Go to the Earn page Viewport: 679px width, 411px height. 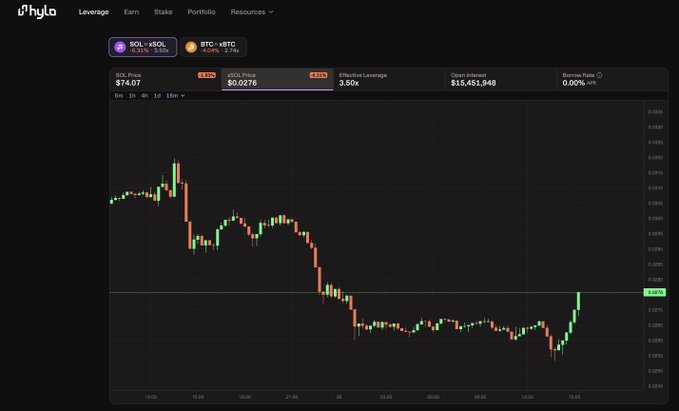tap(131, 12)
